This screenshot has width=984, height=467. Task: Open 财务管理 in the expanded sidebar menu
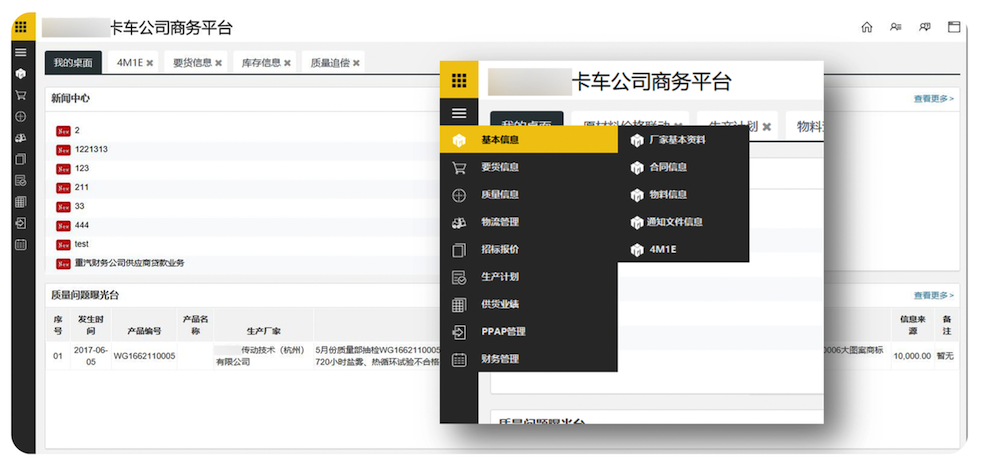point(499,359)
